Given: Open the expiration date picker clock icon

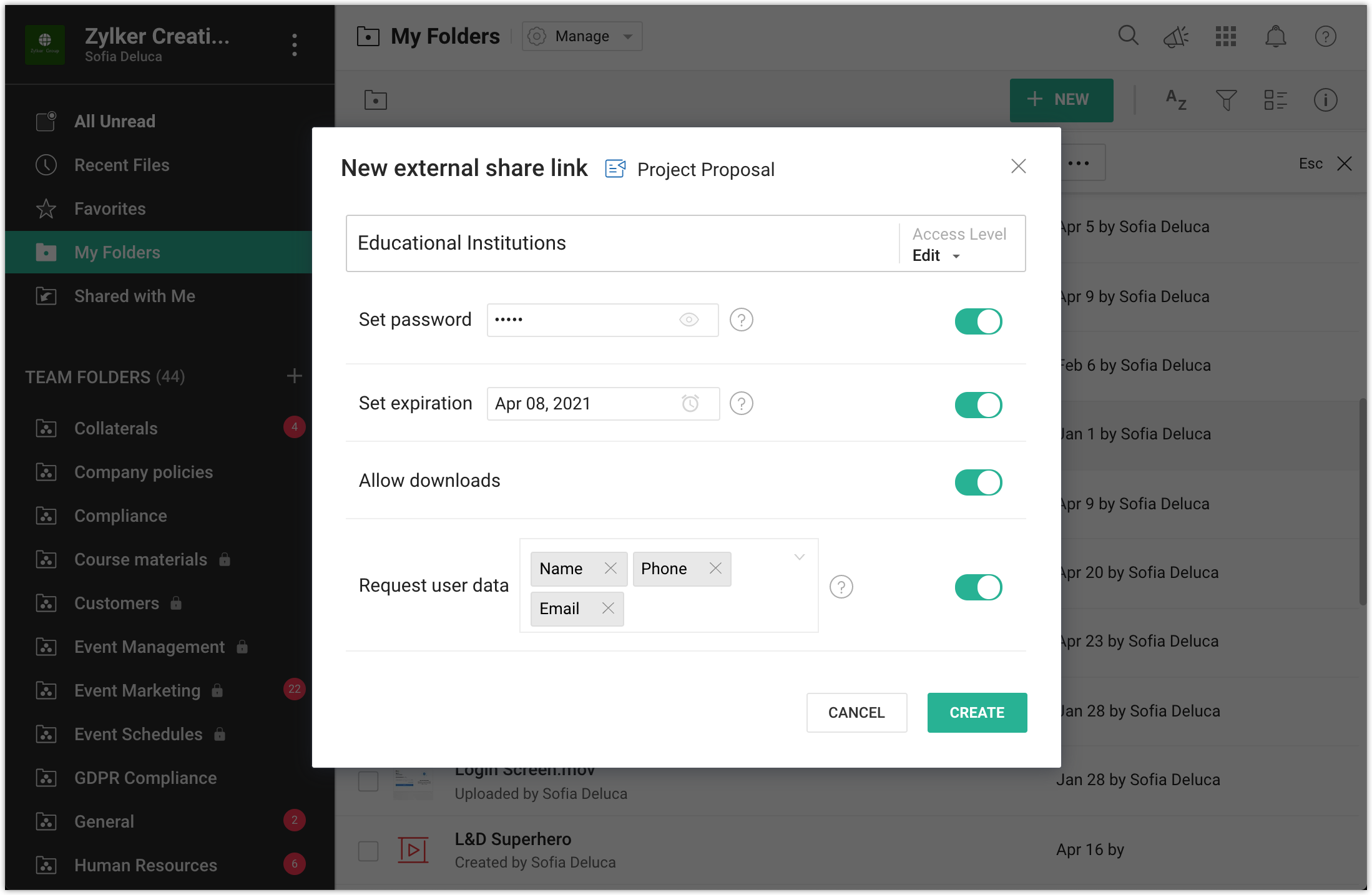Looking at the screenshot, I should tap(690, 403).
